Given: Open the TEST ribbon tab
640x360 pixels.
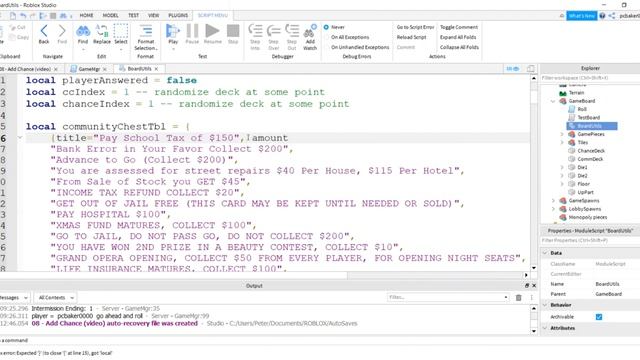Looking at the screenshot, I should [133, 16].
